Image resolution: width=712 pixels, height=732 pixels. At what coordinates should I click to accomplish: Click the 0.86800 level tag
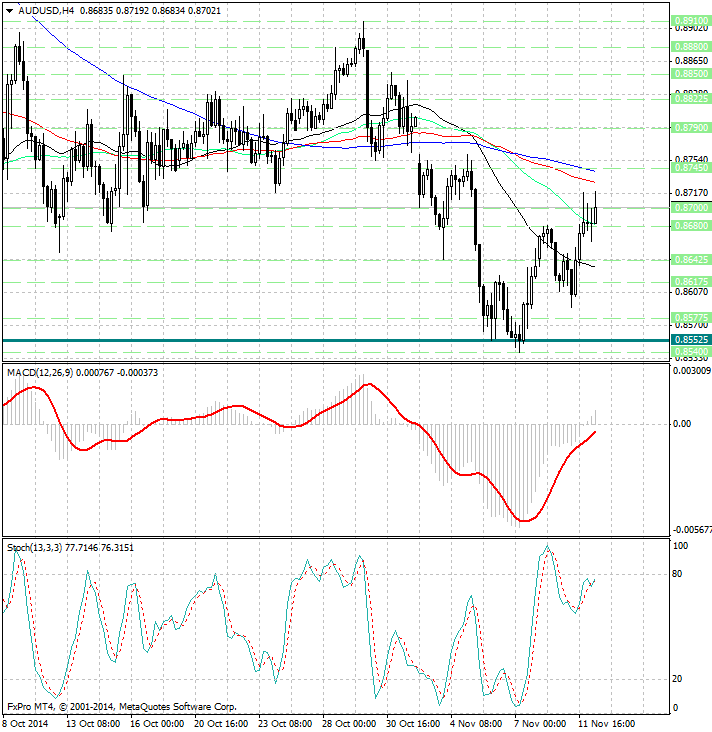click(x=691, y=226)
